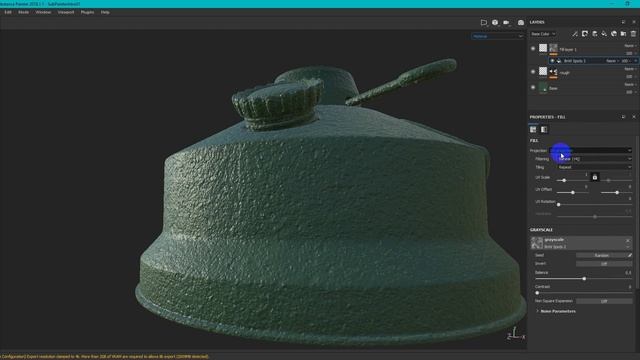Image resolution: width=640 pixels, height=360 pixels.
Task: Remove the BnW Spots 1 effect with its X
Action: click(x=636, y=61)
